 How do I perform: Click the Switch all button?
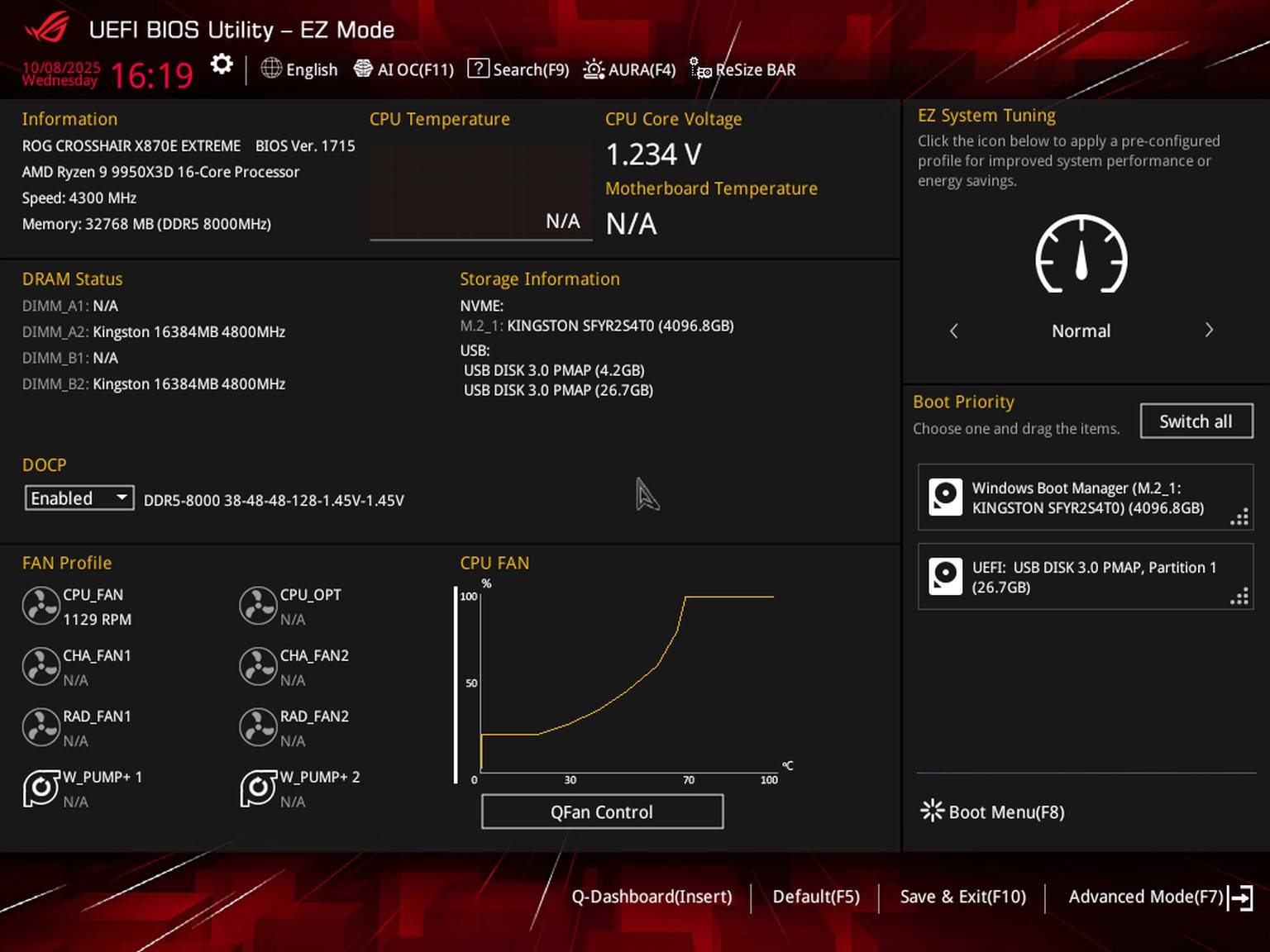coord(1196,421)
